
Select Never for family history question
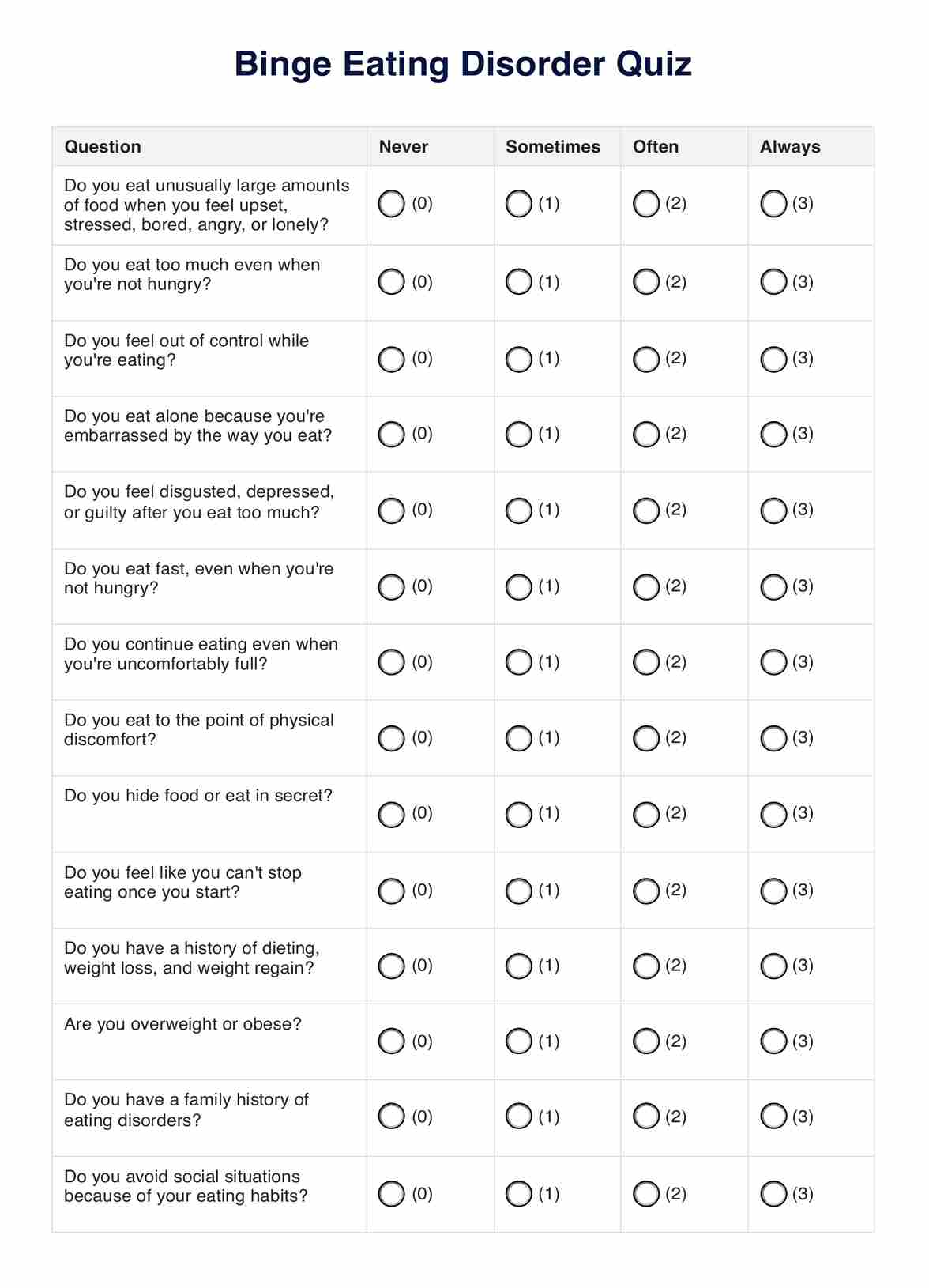coord(391,1117)
